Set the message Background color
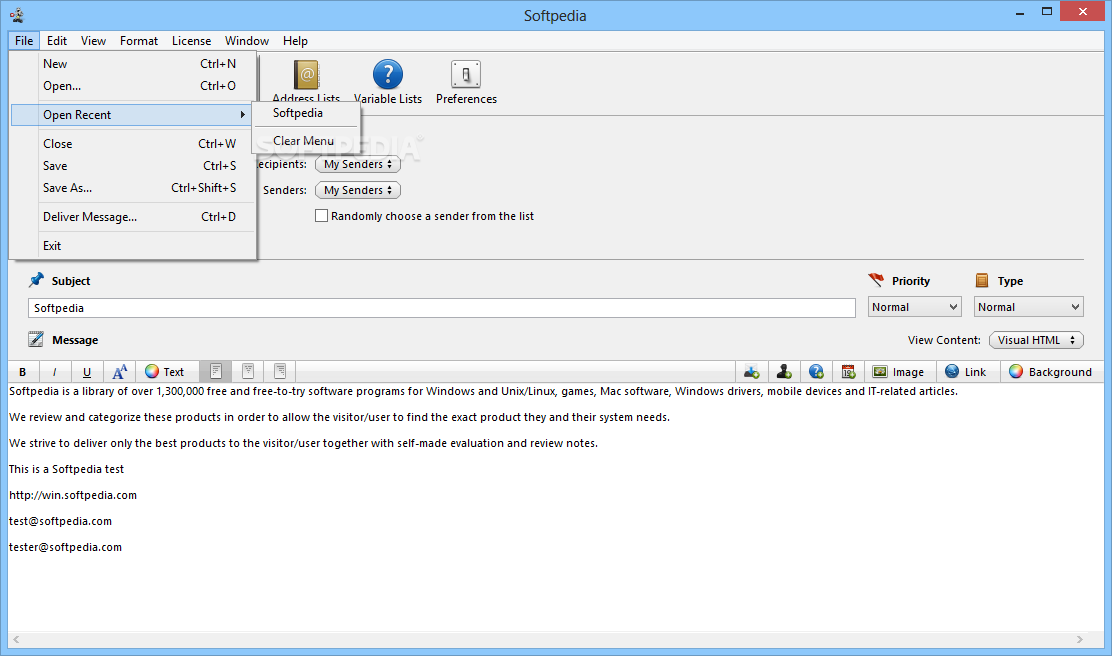Viewport: 1112px width, 656px height. point(1051,372)
